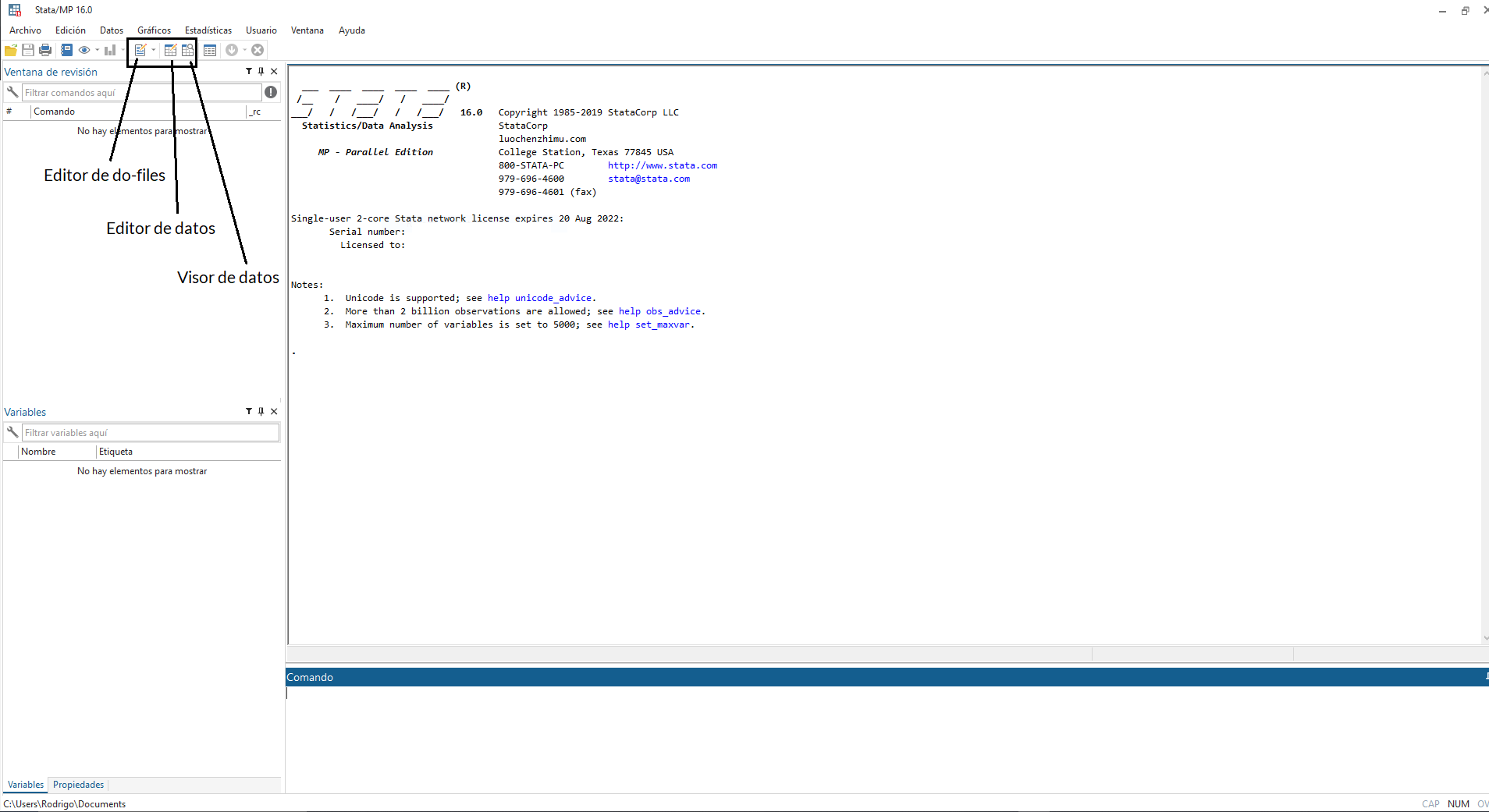Open the Data Editor (edit) icon

[170, 50]
